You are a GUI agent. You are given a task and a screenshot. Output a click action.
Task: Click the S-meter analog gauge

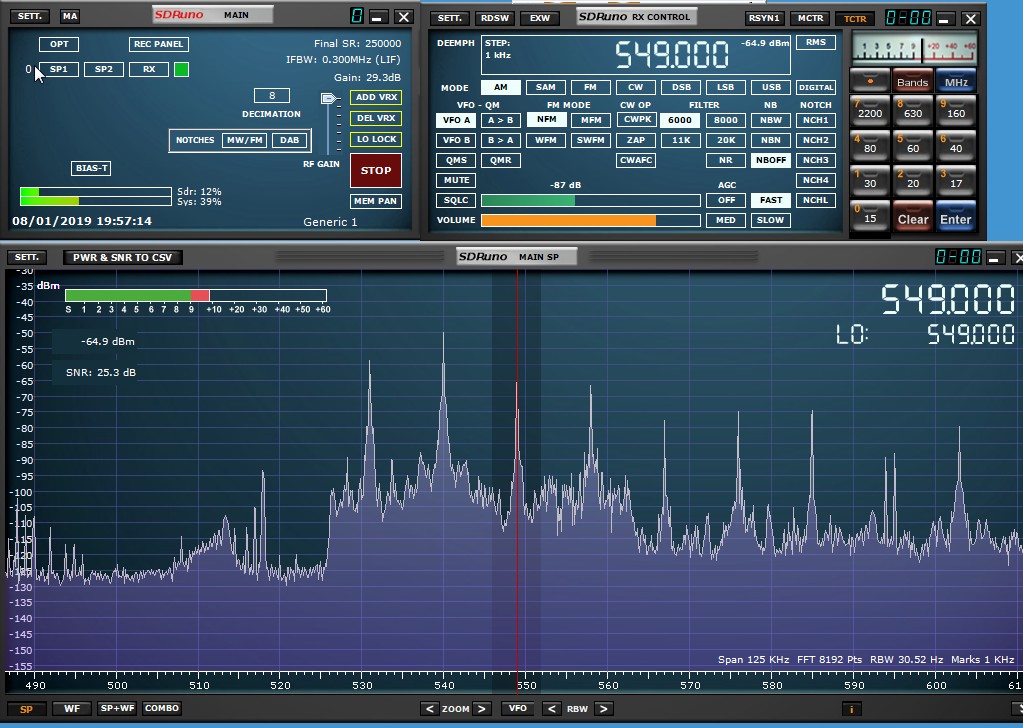915,48
